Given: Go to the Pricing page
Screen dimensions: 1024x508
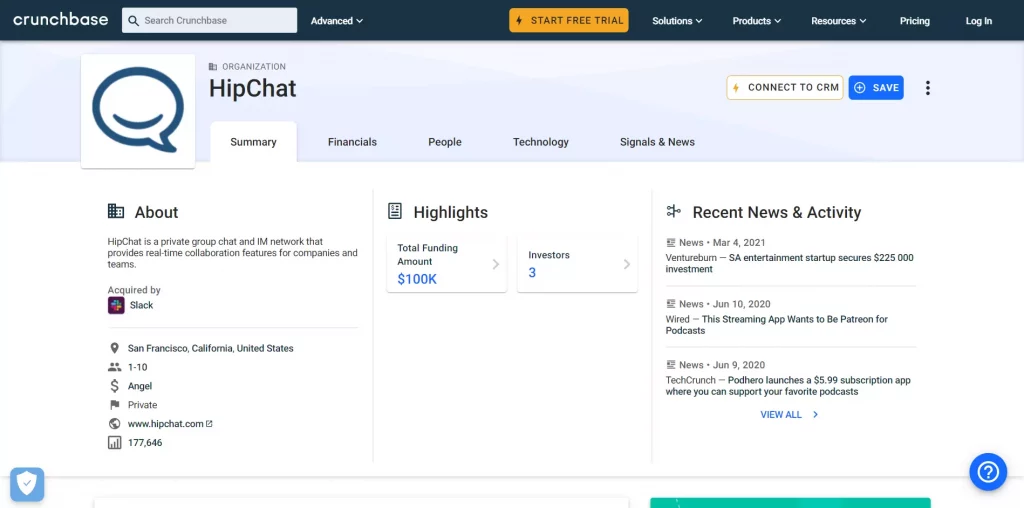Looking at the screenshot, I should click(914, 21).
